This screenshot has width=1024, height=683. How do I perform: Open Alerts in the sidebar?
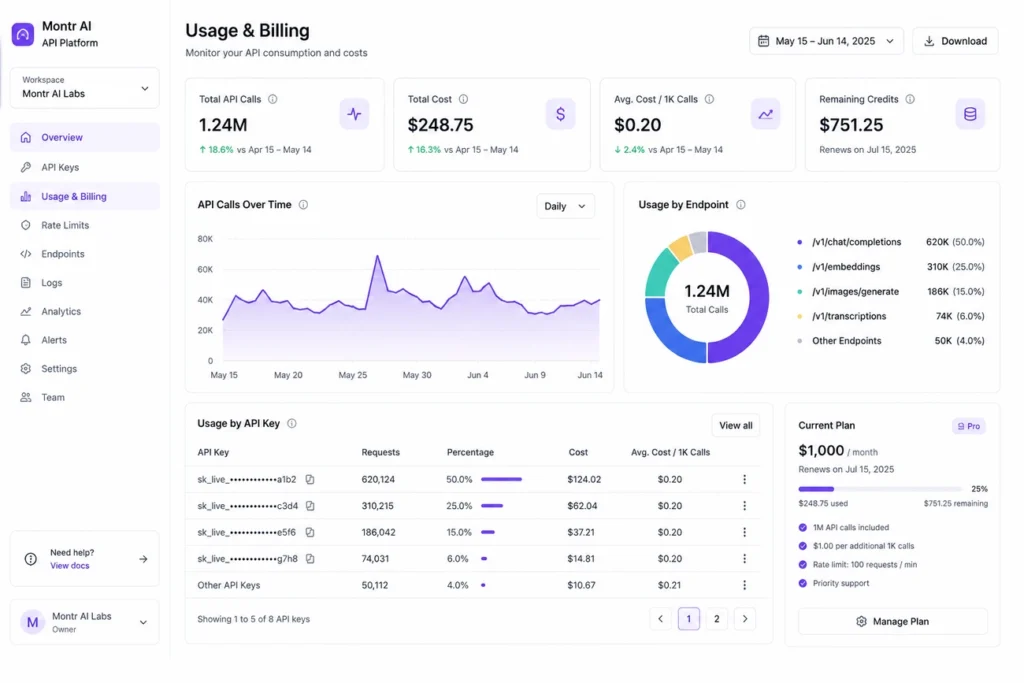pos(85,340)
